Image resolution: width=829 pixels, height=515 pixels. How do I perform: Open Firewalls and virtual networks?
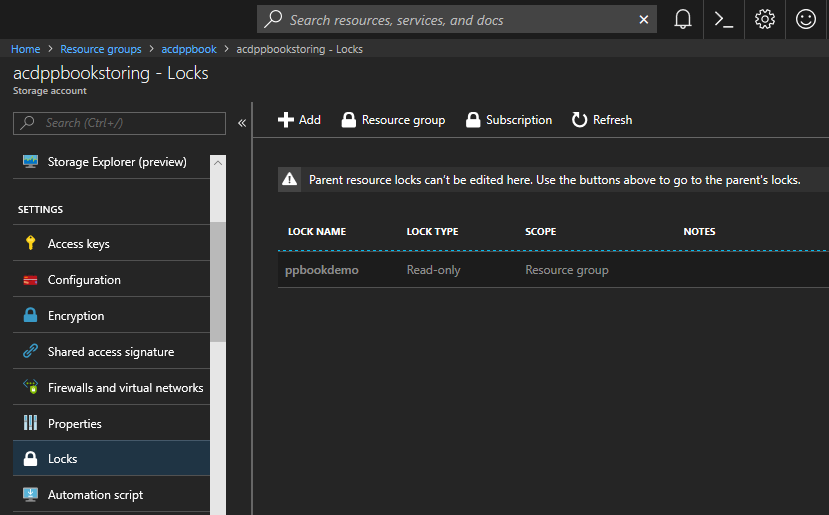point(125,388)
